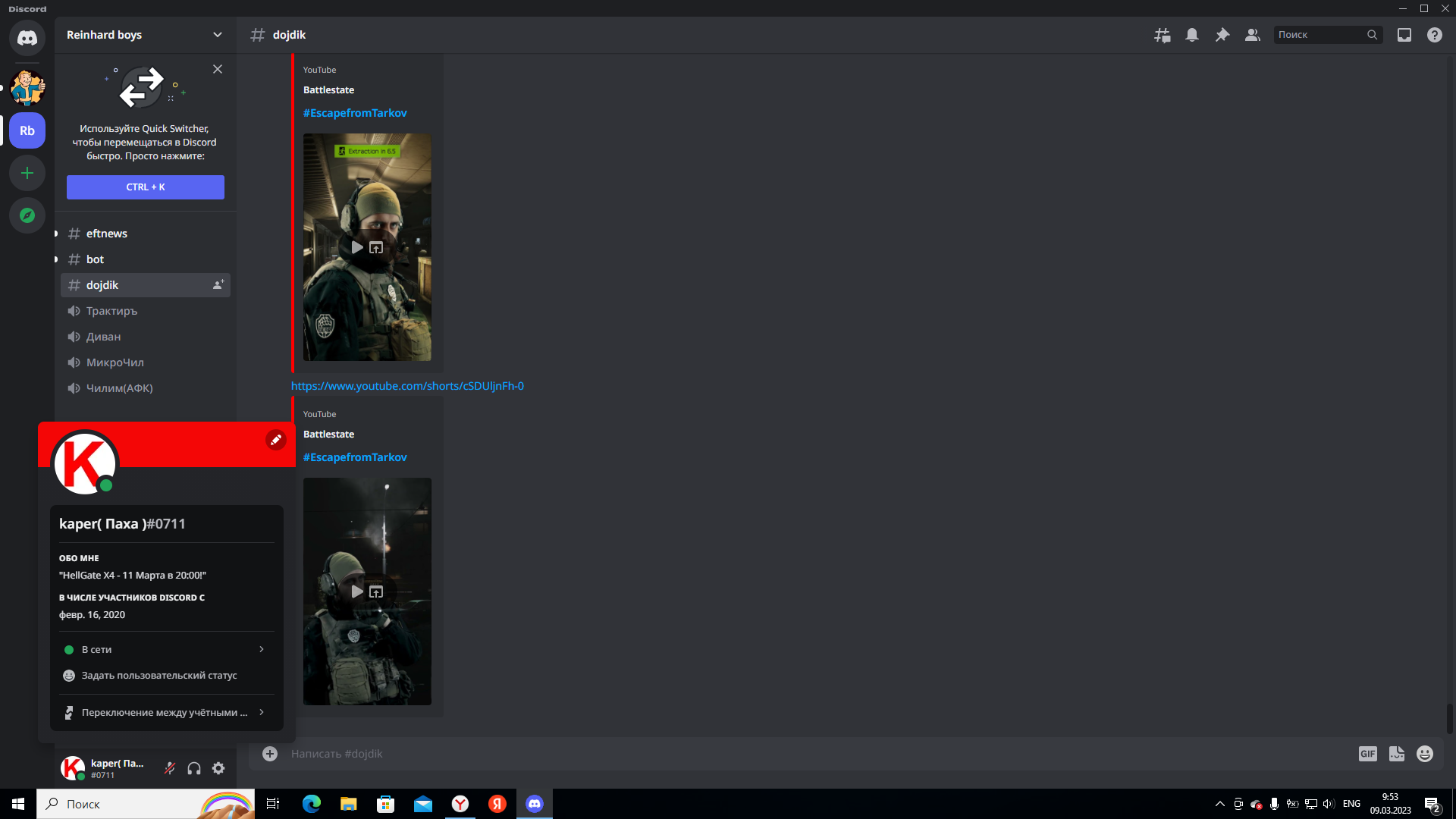Open the youtube.com/shorts/cSDUljnFh-0 link
This screenshot has width=1456, height=819.
point(407,386)
